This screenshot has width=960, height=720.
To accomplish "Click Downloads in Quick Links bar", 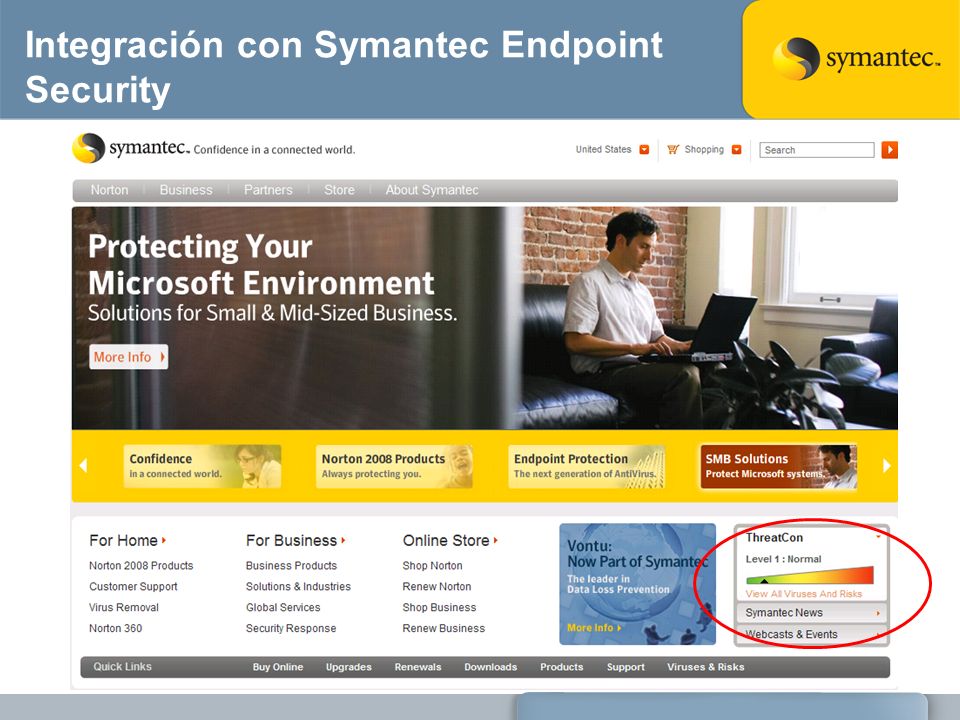I will coord(490,667).
